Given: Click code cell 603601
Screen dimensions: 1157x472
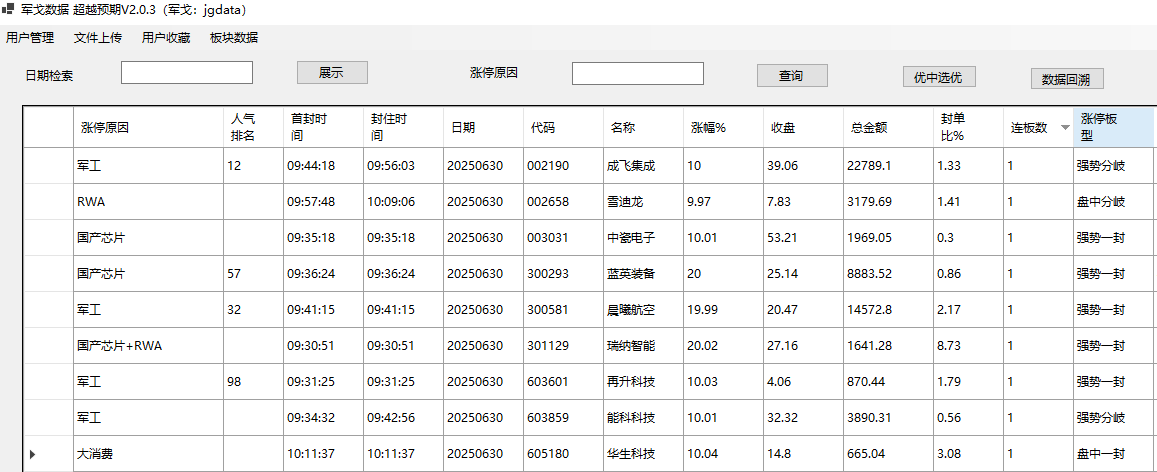Looking at the screenshot, I should coord(563,382).
